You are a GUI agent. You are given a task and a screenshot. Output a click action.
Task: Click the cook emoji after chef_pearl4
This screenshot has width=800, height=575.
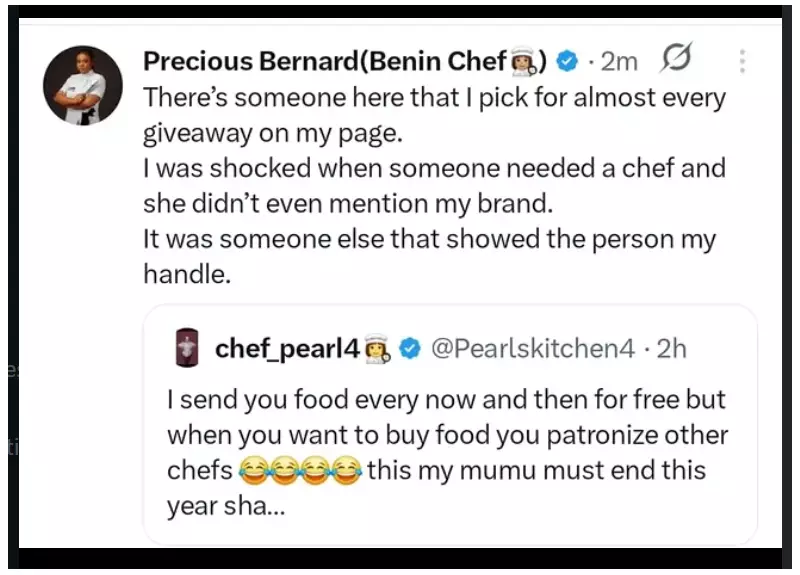tap(377, 349)
